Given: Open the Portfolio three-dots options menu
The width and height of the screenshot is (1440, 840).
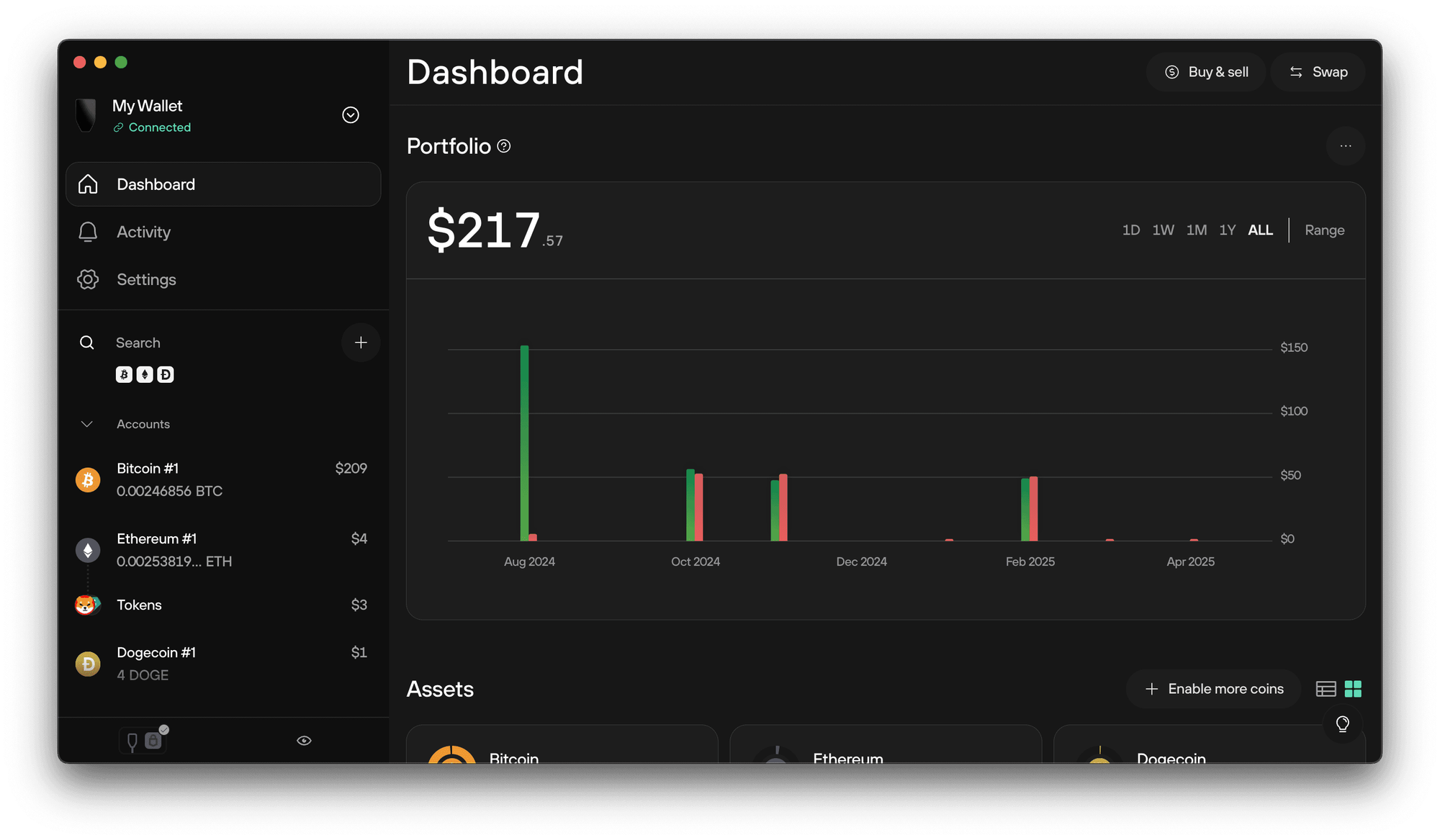Looking at the screenshot, I should point(1345,146).
